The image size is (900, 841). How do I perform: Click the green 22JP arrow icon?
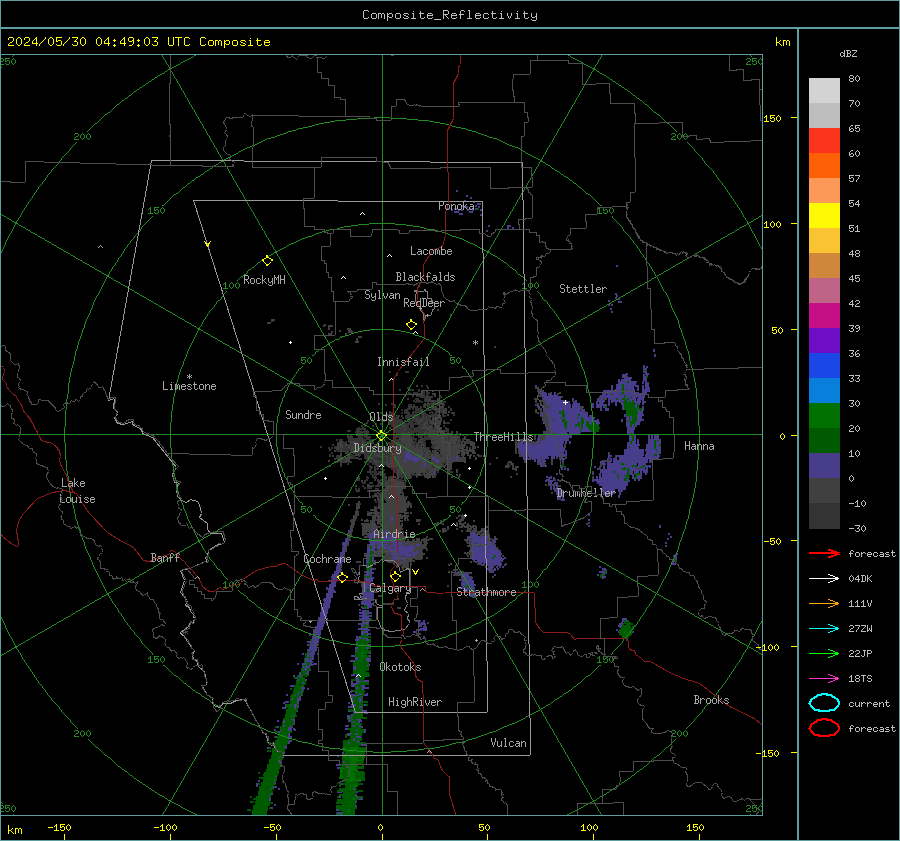coord(824,653)
